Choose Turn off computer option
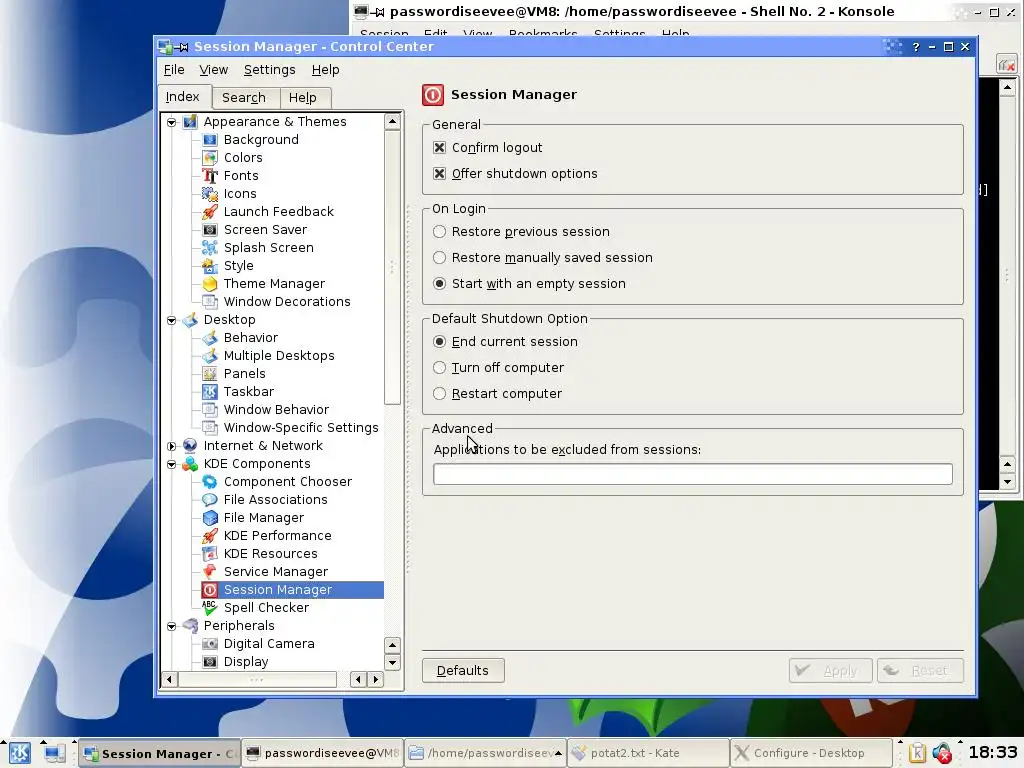This screenshot has height=768, width=1024. 440,368
